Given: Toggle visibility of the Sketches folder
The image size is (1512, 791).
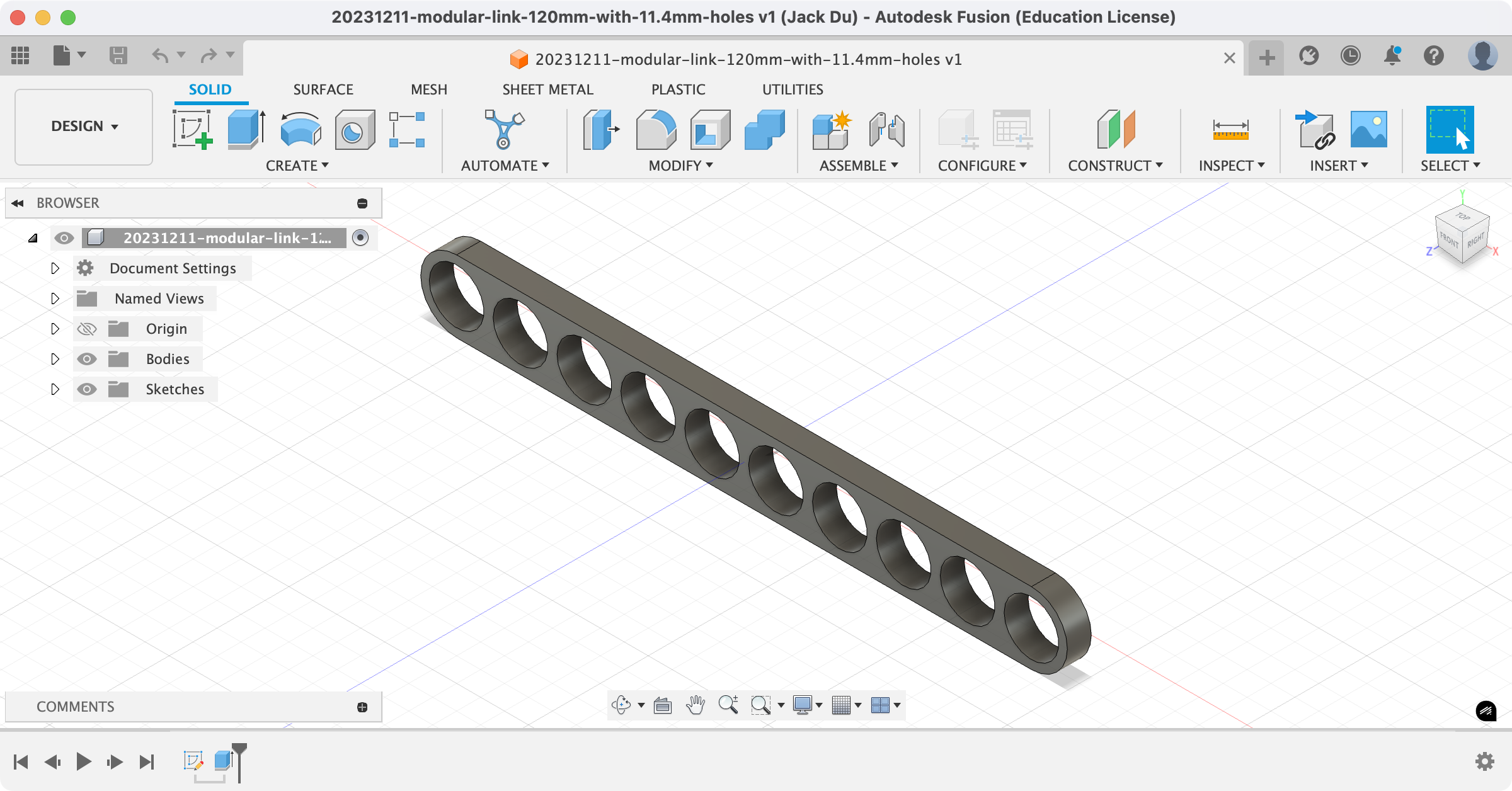Looking at the screenshot, I should [87, 389].
